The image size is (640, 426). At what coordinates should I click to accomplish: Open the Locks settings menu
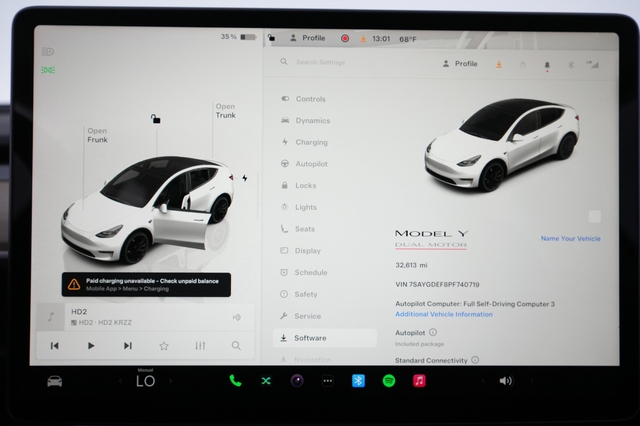[x=298, y=185]
